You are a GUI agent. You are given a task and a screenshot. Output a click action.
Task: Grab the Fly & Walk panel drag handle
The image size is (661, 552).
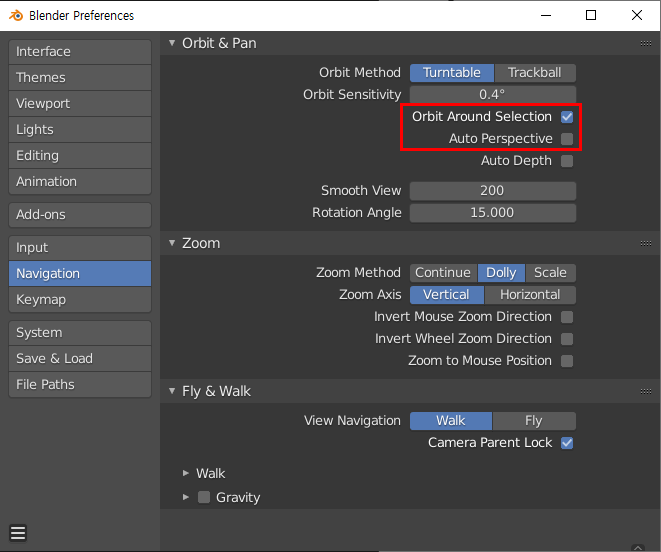[x=645, y=391]
